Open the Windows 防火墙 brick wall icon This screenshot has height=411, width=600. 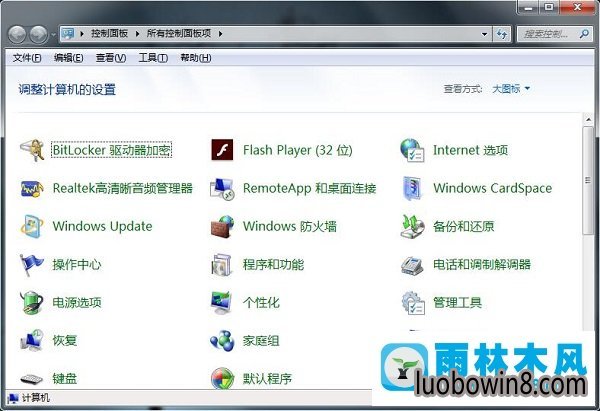click(222, 226)
